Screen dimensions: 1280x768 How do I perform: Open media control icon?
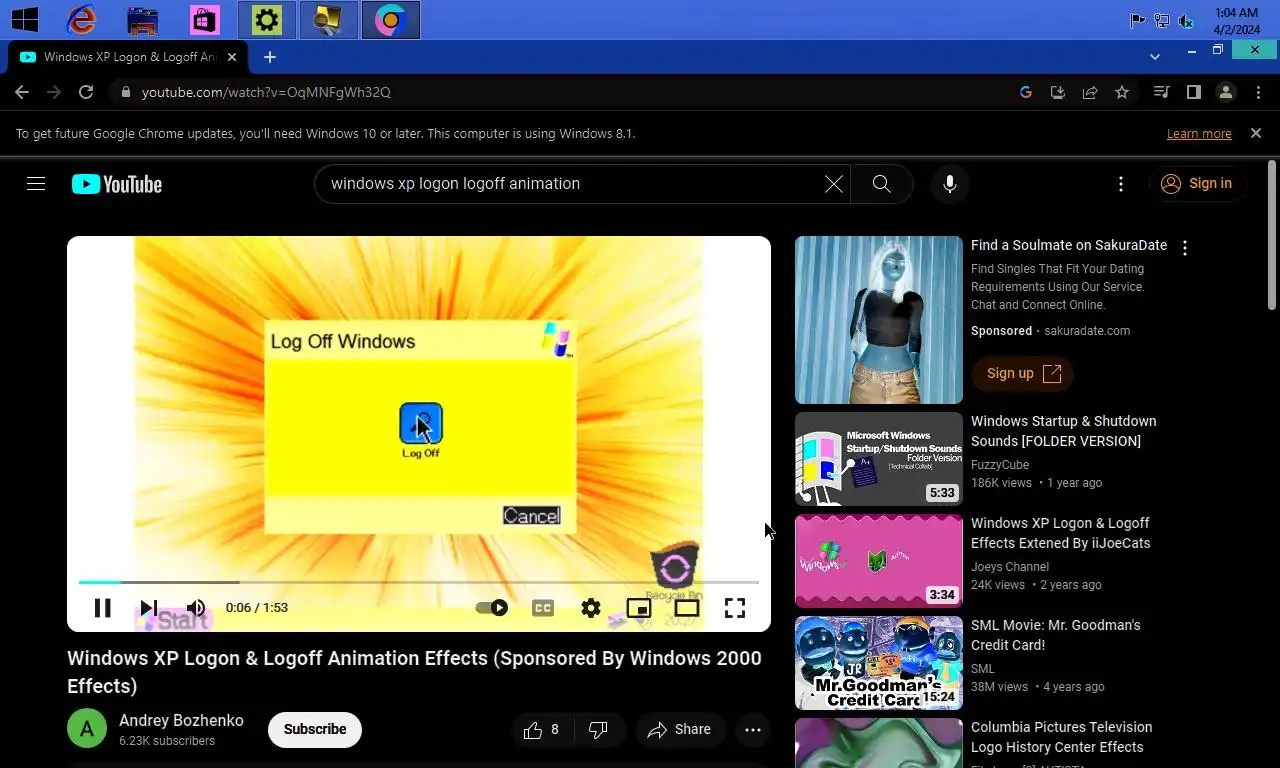coord(1161,92)
